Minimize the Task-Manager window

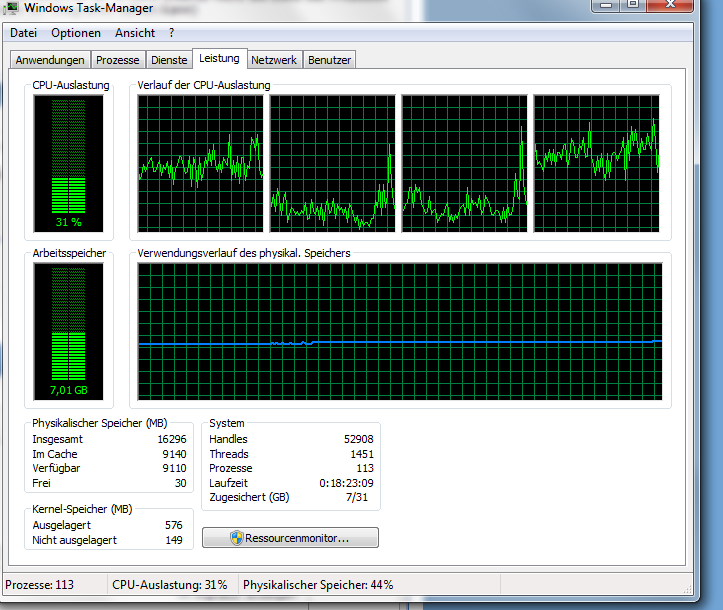(606, 5)
